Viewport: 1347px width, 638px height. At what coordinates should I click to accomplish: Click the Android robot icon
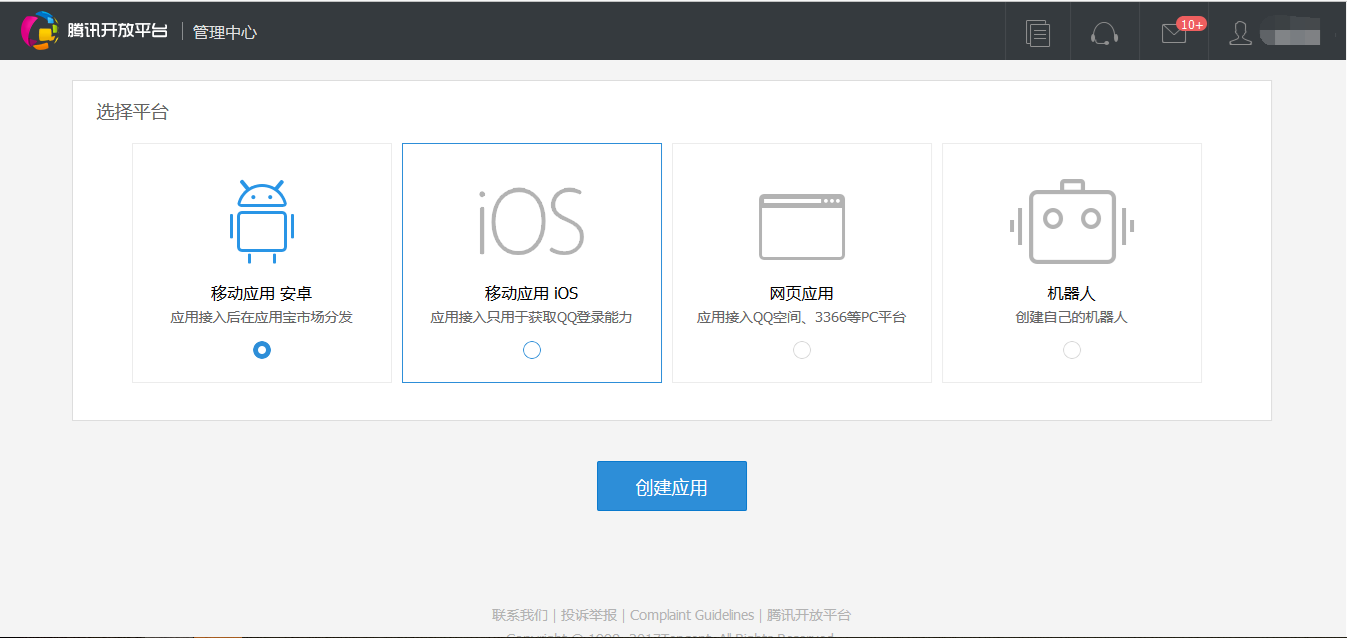pos(262,221)
